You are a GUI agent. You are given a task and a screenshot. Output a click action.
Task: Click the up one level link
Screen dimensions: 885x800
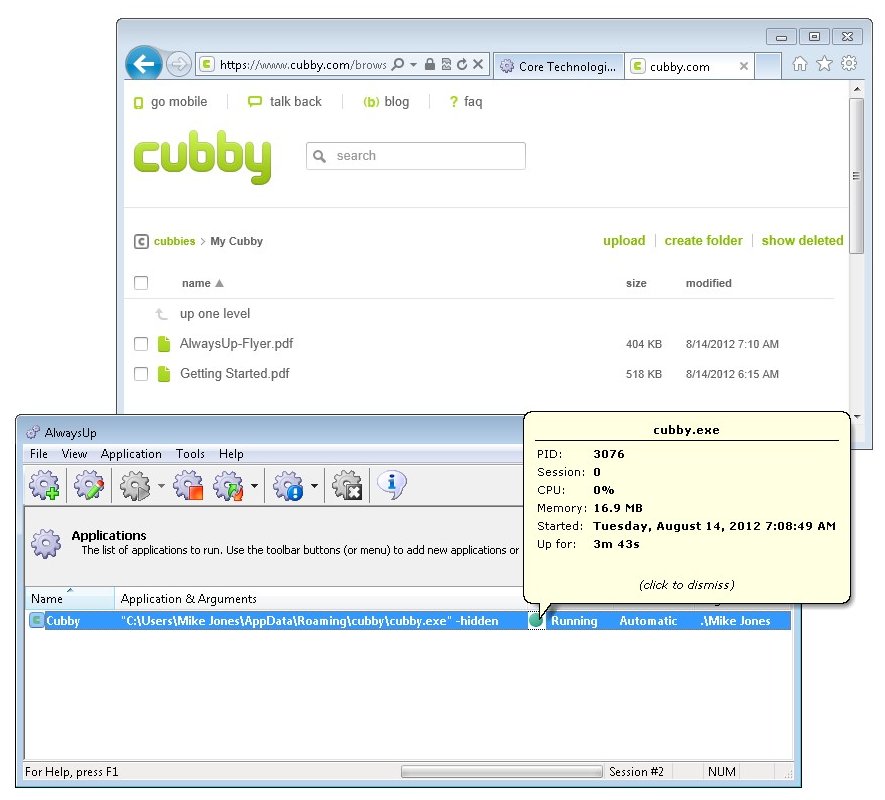(215, 314)
